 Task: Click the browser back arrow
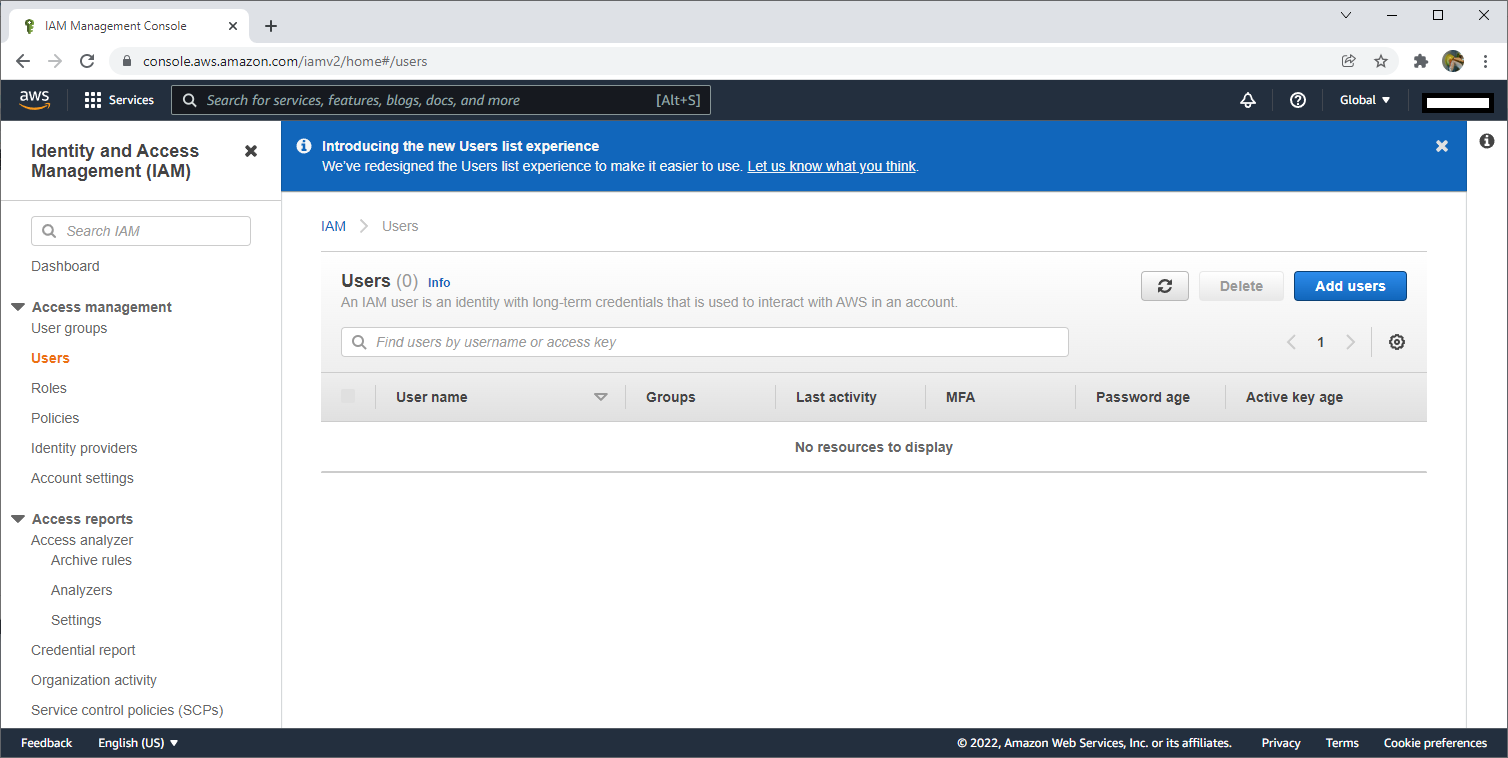pyautogui.click(x=23, y=61)
